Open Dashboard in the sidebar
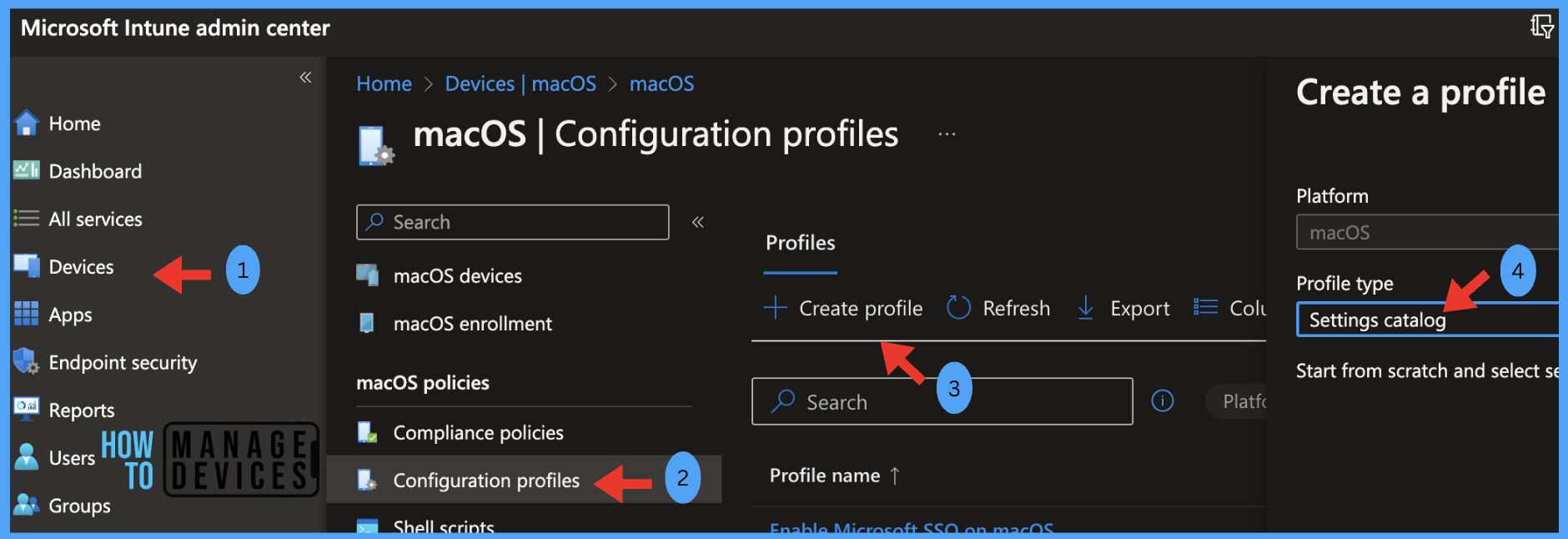Image resolution: width=1568 pixels, height=539 pixels. tap(95, 171)
